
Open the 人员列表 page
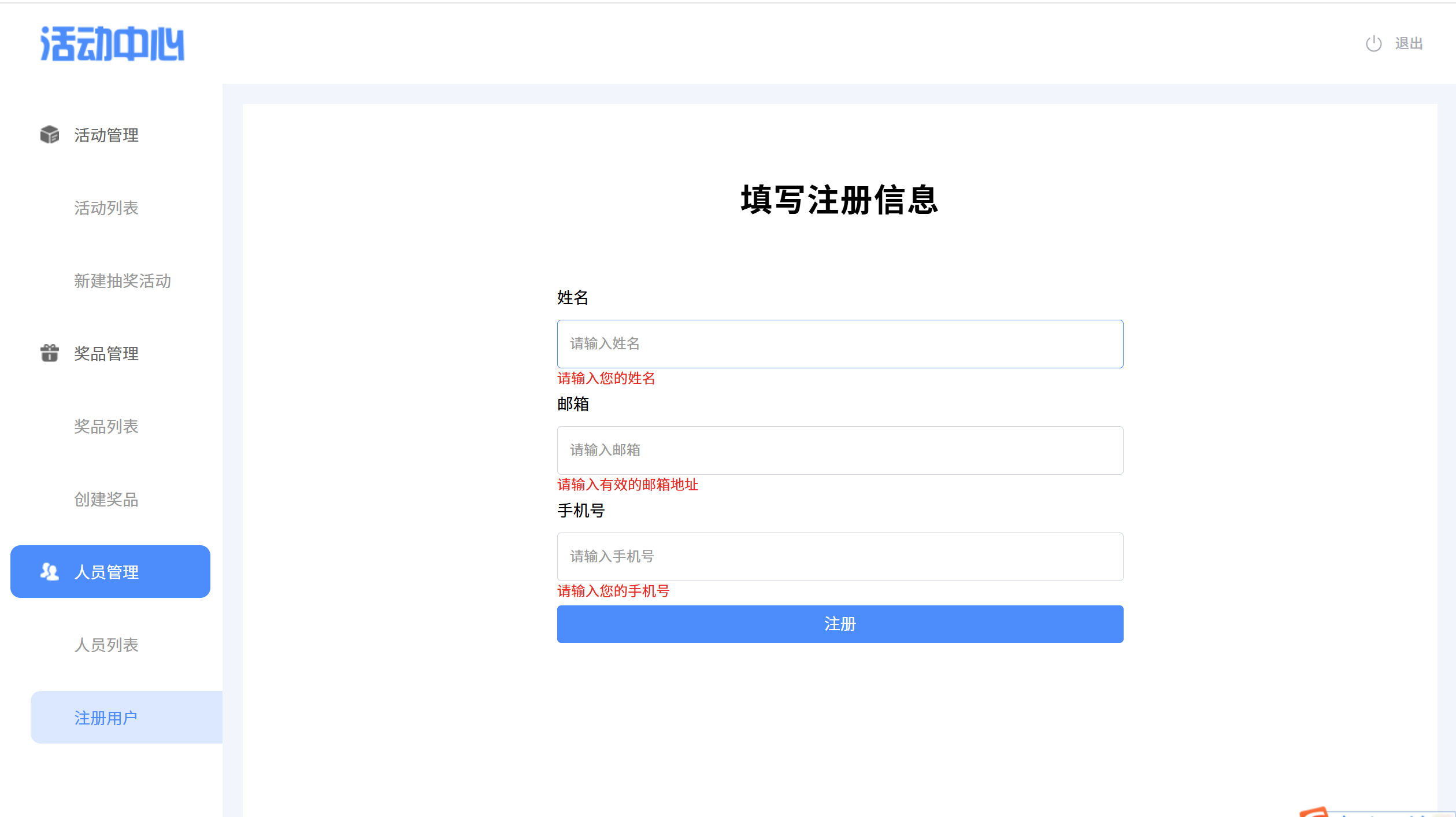pos(106,645)
